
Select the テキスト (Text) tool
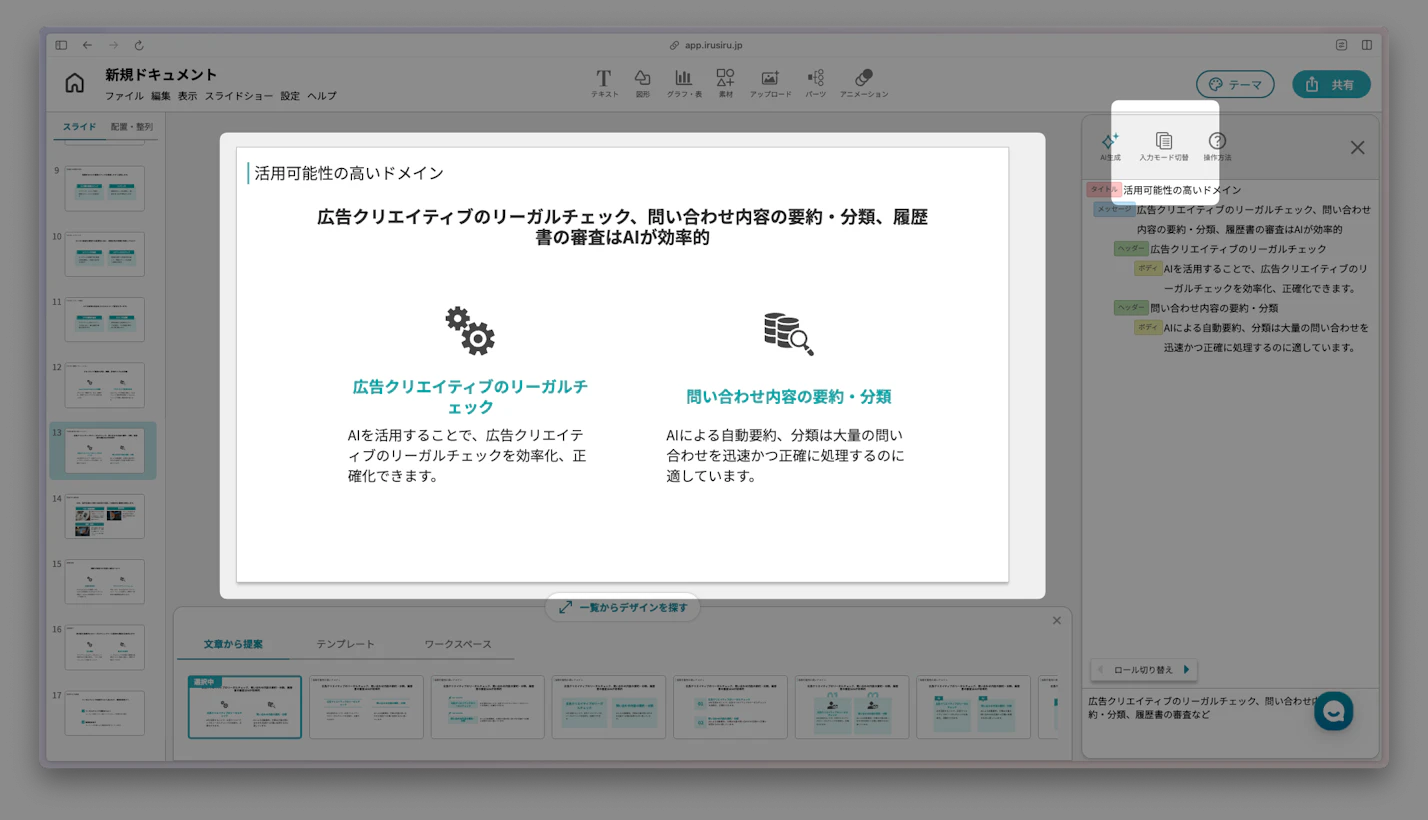tap(604, 79)
